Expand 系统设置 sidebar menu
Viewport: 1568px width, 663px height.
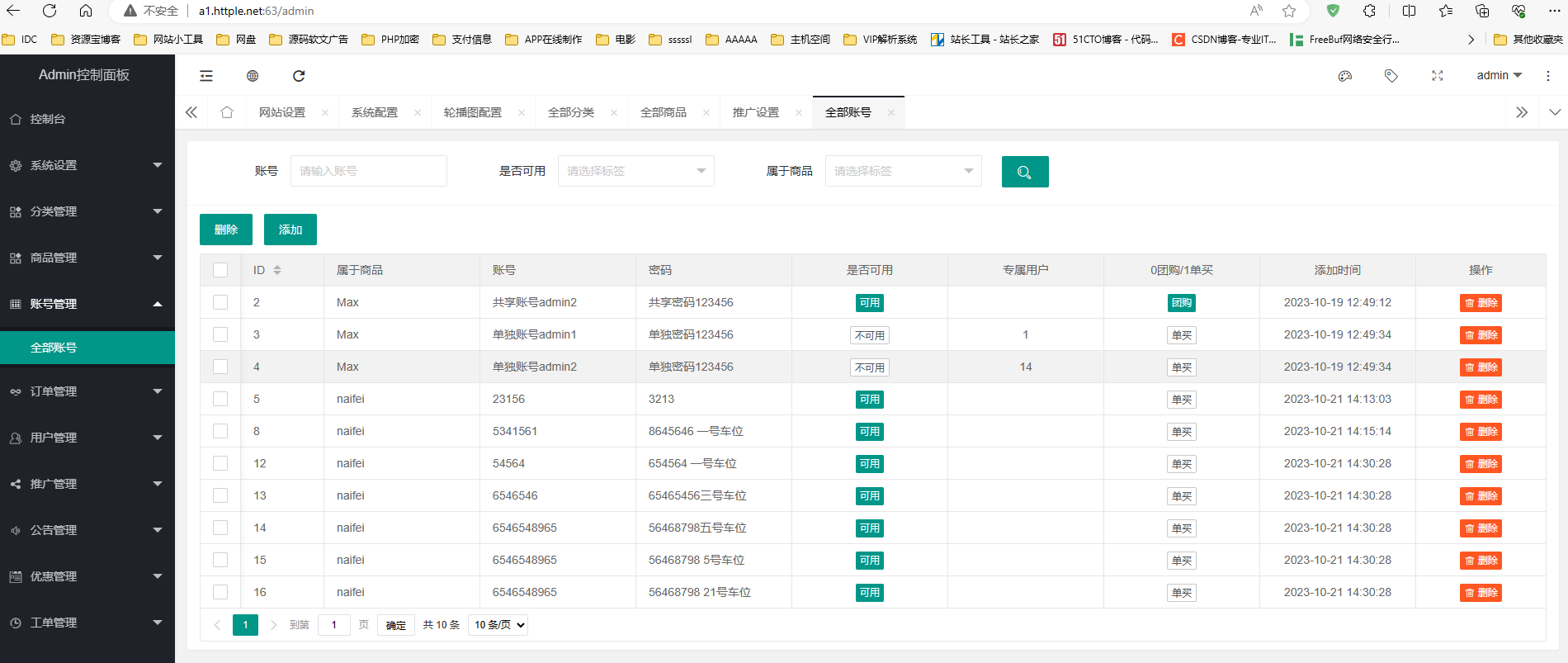coord(87,165)
